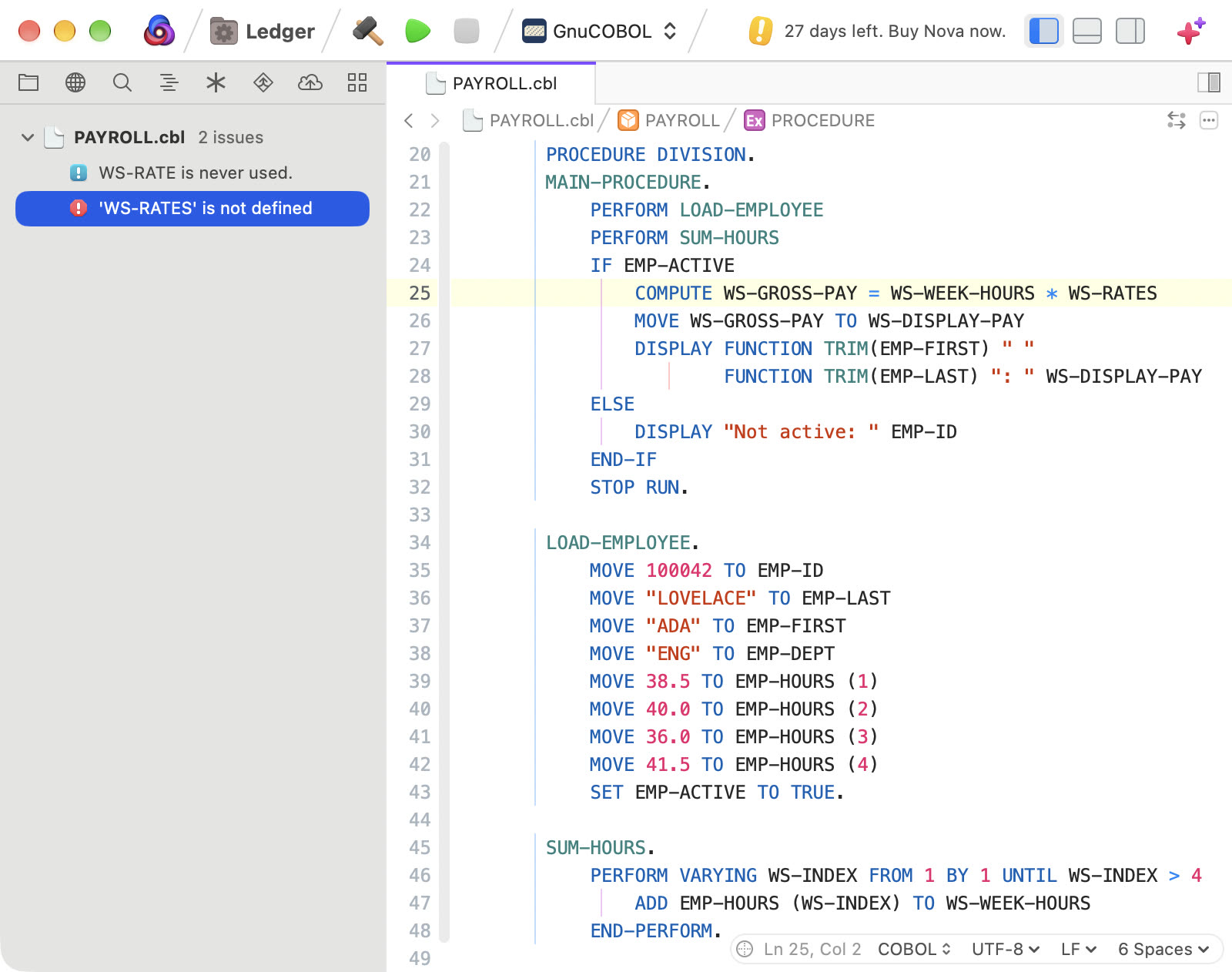The height and width of the screenshot is (972, 1232).
Task: Open the UTF-8 encoding dropdown
Action: point(1006,949)
